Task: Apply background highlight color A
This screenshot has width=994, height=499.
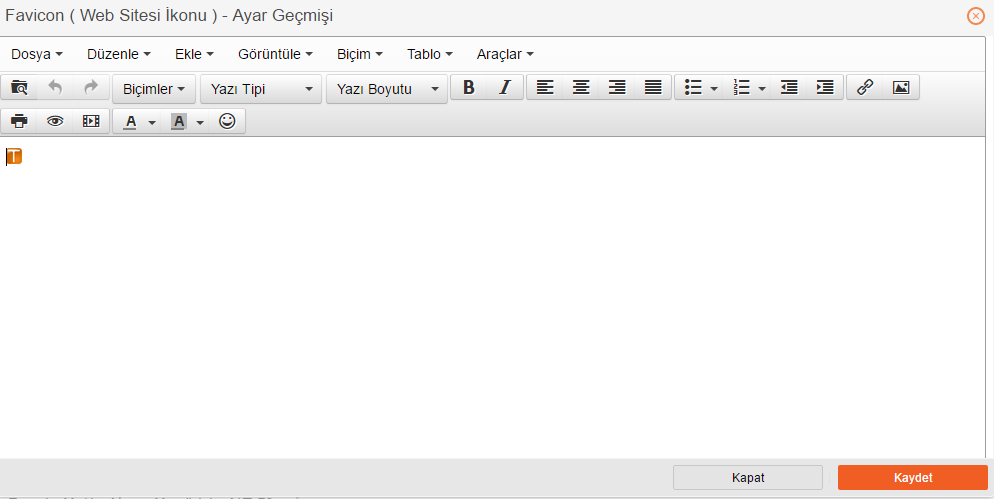Action: (x=178, y=121)
